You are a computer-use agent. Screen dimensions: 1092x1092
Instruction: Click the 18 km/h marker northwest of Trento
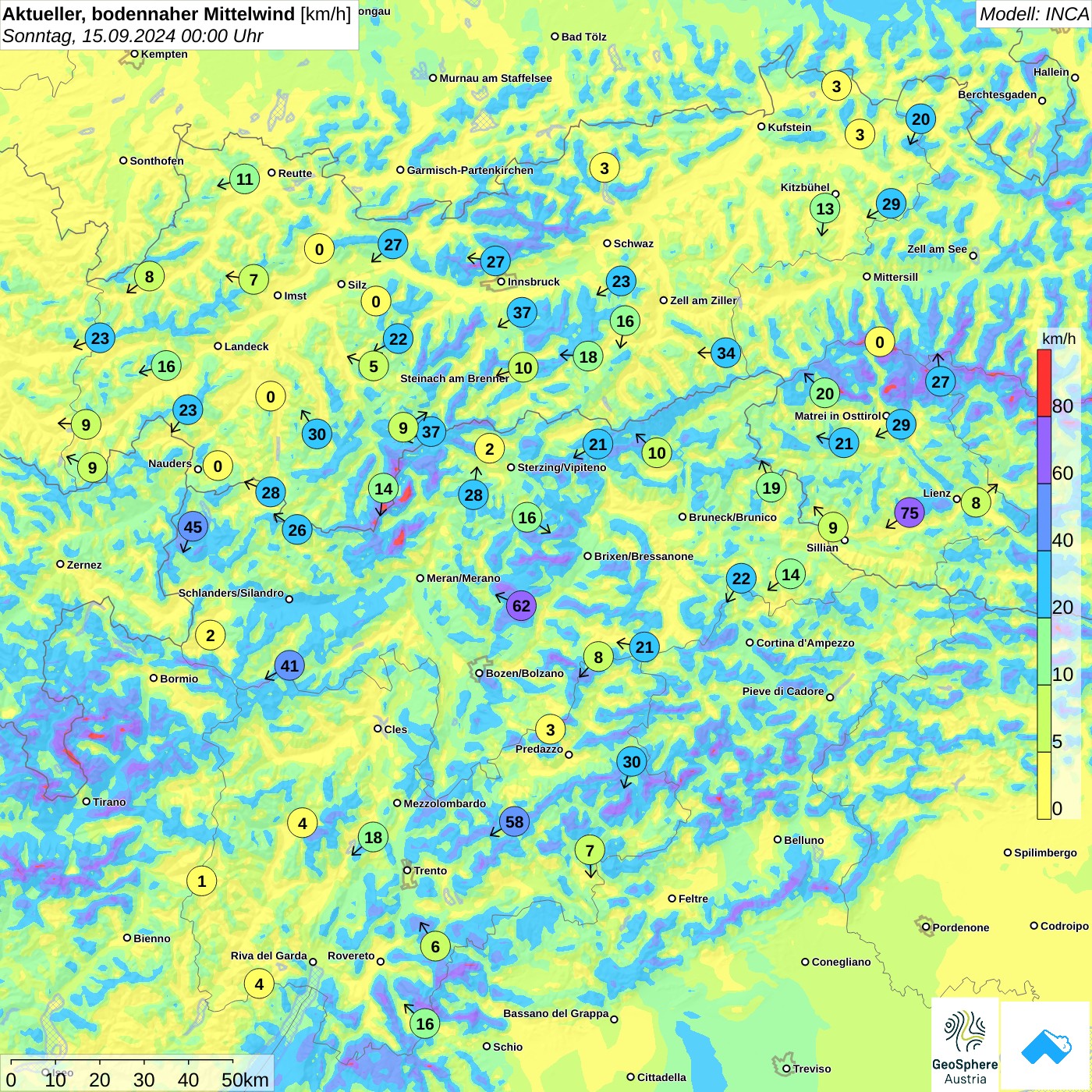point(374,837)
